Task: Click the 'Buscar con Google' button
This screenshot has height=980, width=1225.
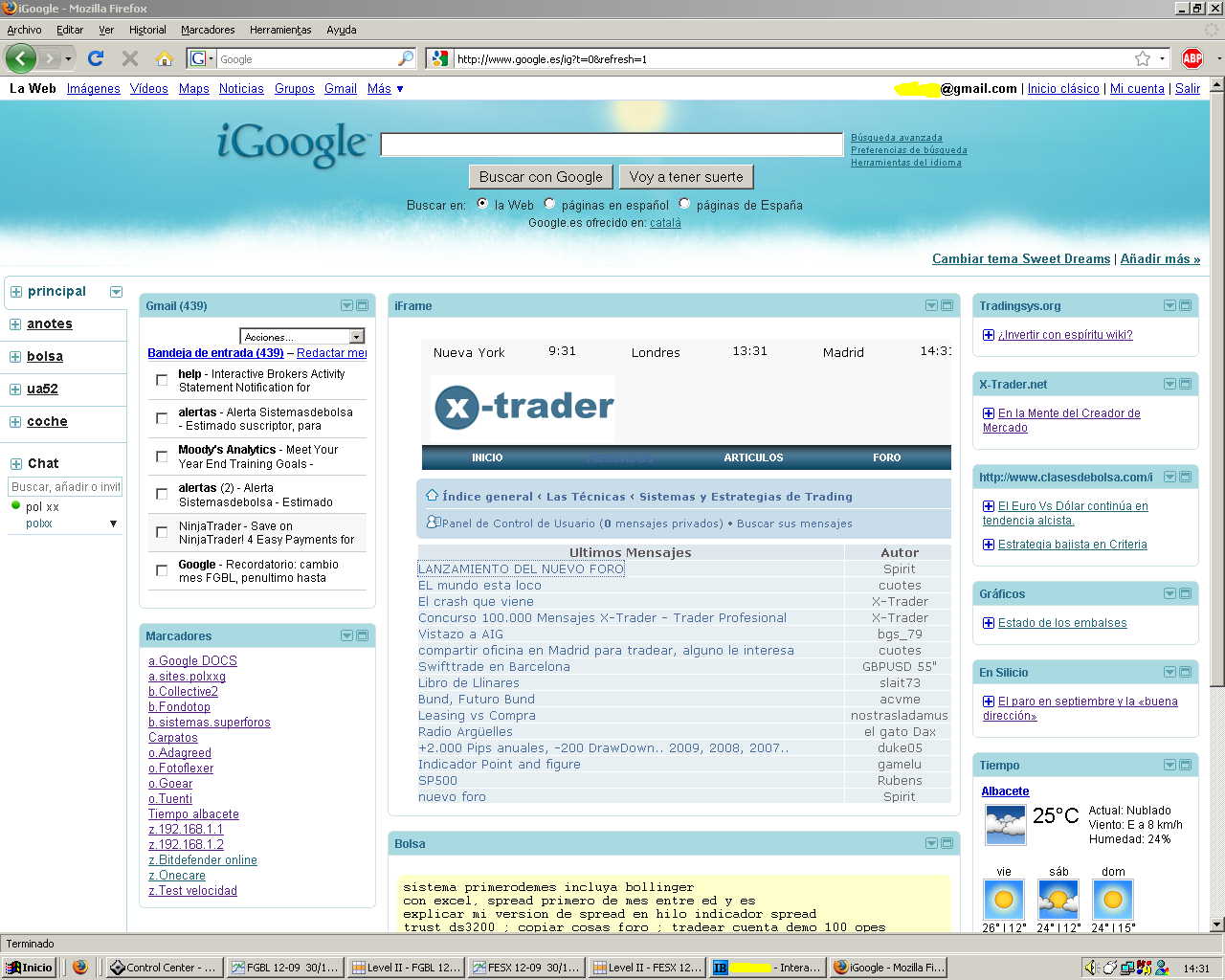Action: pyautogui.click(x=541, y=177)
